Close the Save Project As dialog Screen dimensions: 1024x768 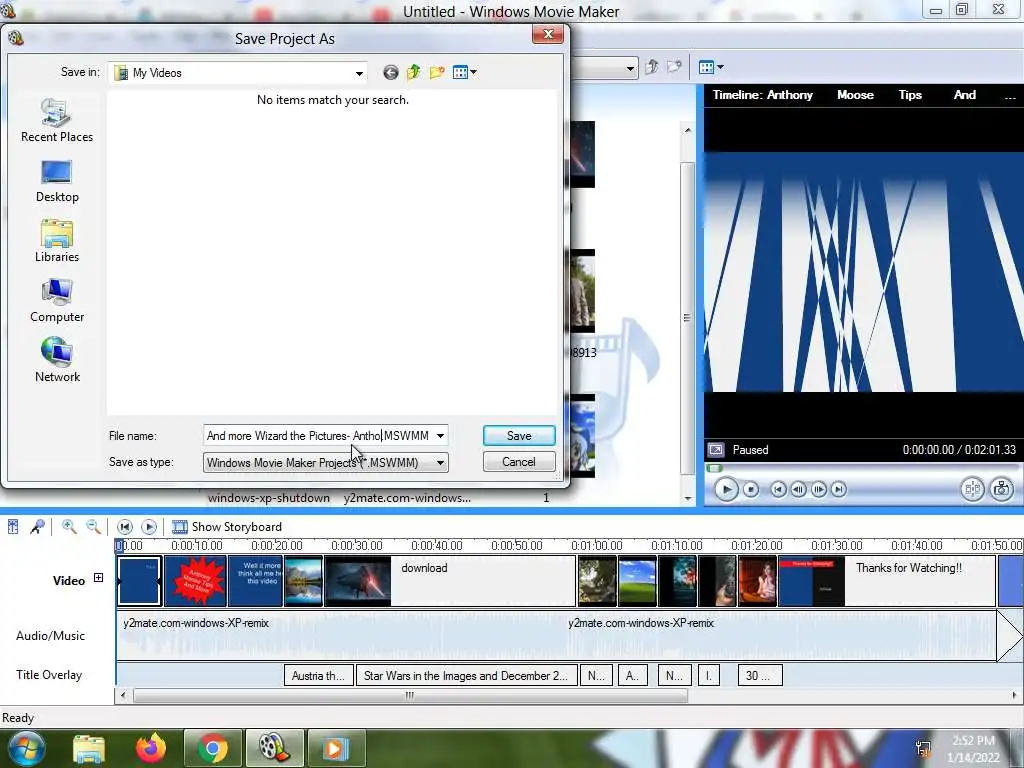548,34
